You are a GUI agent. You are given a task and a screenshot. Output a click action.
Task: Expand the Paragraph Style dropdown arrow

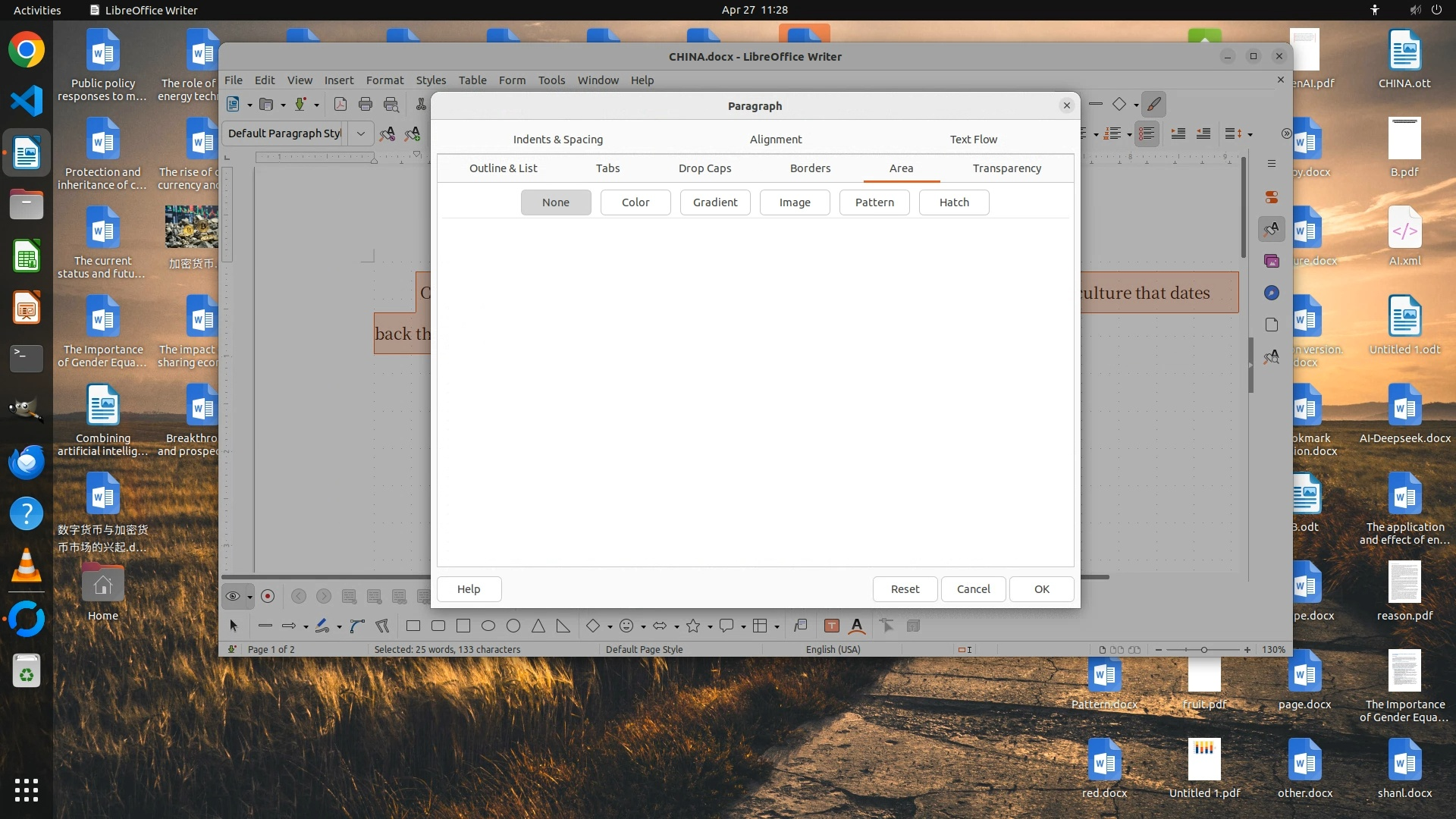(361, 133)
